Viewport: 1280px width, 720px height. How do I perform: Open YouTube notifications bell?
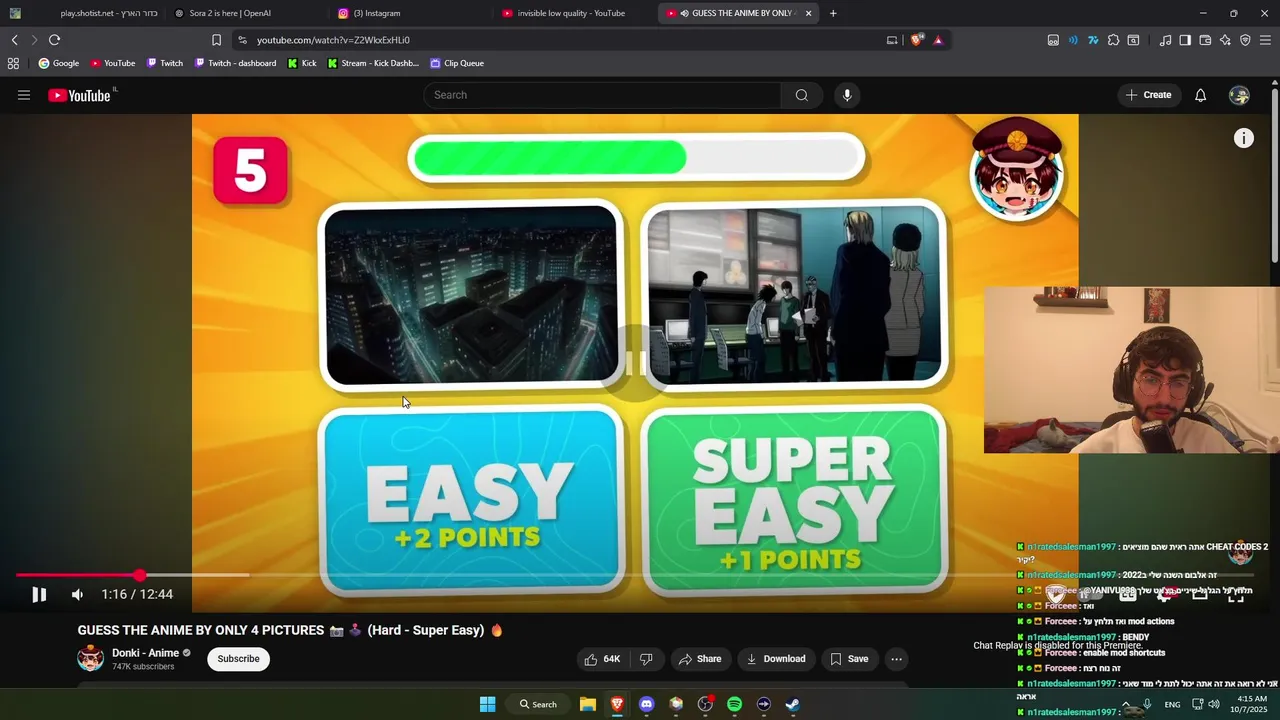click(x=1200, y=95)
